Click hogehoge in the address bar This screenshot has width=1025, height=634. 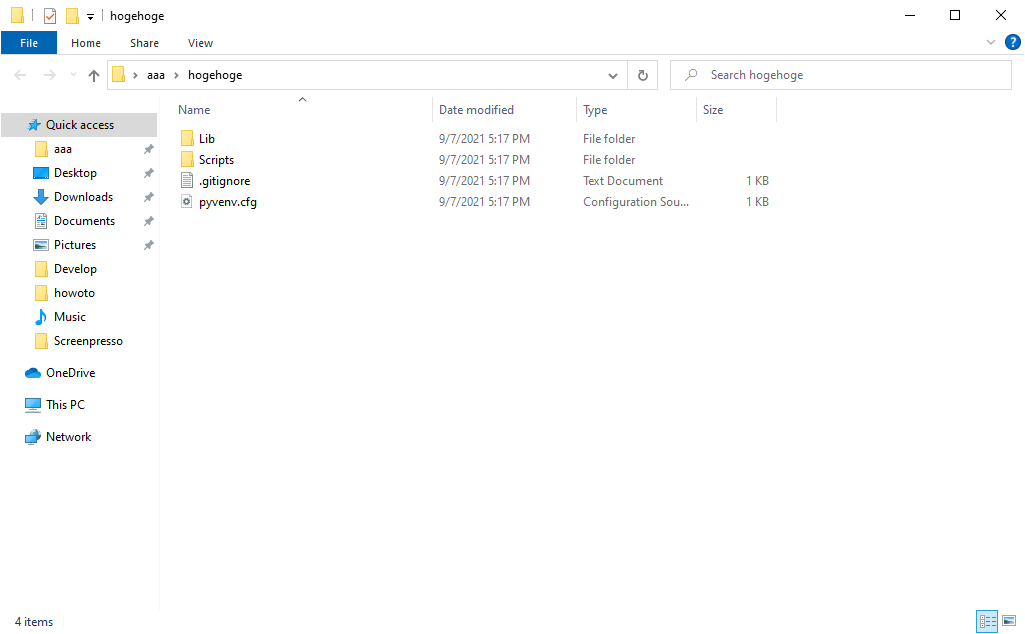coord(215,75)
